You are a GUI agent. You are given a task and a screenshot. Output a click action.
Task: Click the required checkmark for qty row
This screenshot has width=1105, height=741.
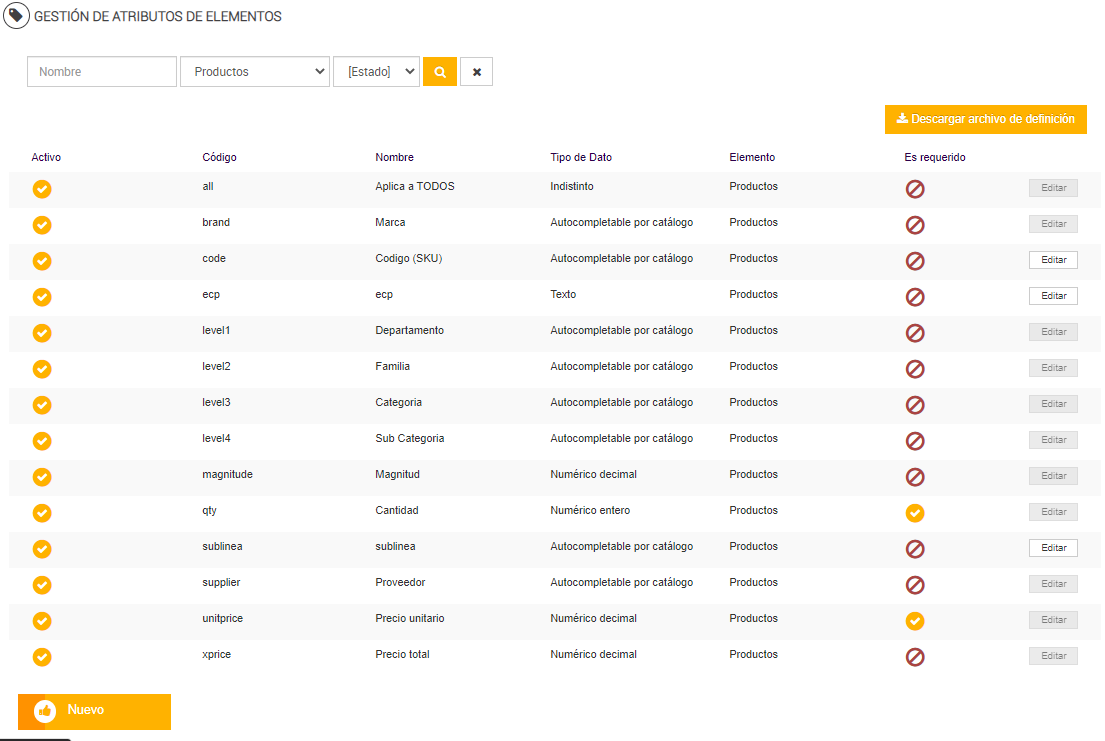click(915, 513)
